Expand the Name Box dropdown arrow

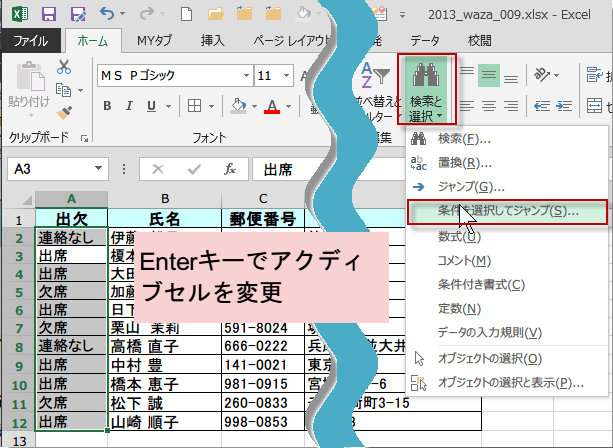(x=99, y=168)
